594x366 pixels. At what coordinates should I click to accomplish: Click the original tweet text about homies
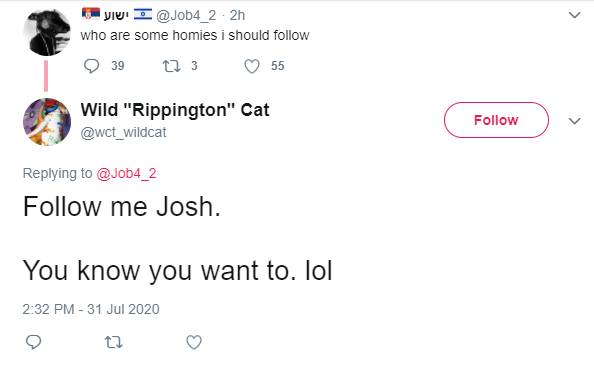coord(195,35)
